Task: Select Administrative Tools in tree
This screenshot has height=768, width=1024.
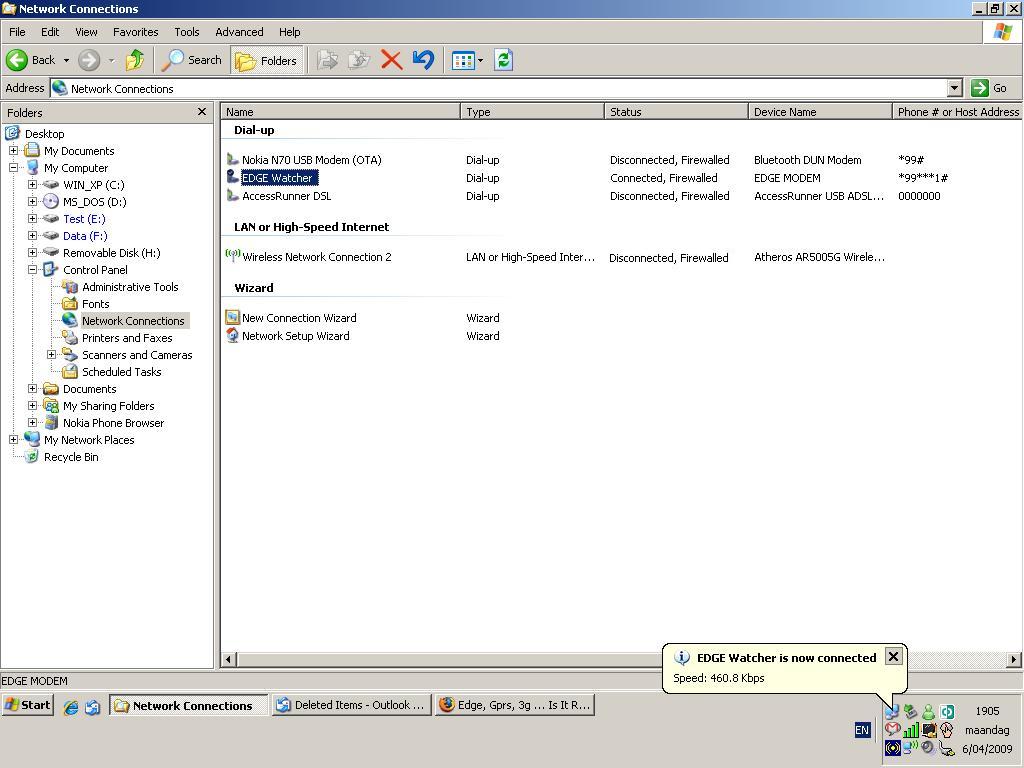Action: (130, 287)
